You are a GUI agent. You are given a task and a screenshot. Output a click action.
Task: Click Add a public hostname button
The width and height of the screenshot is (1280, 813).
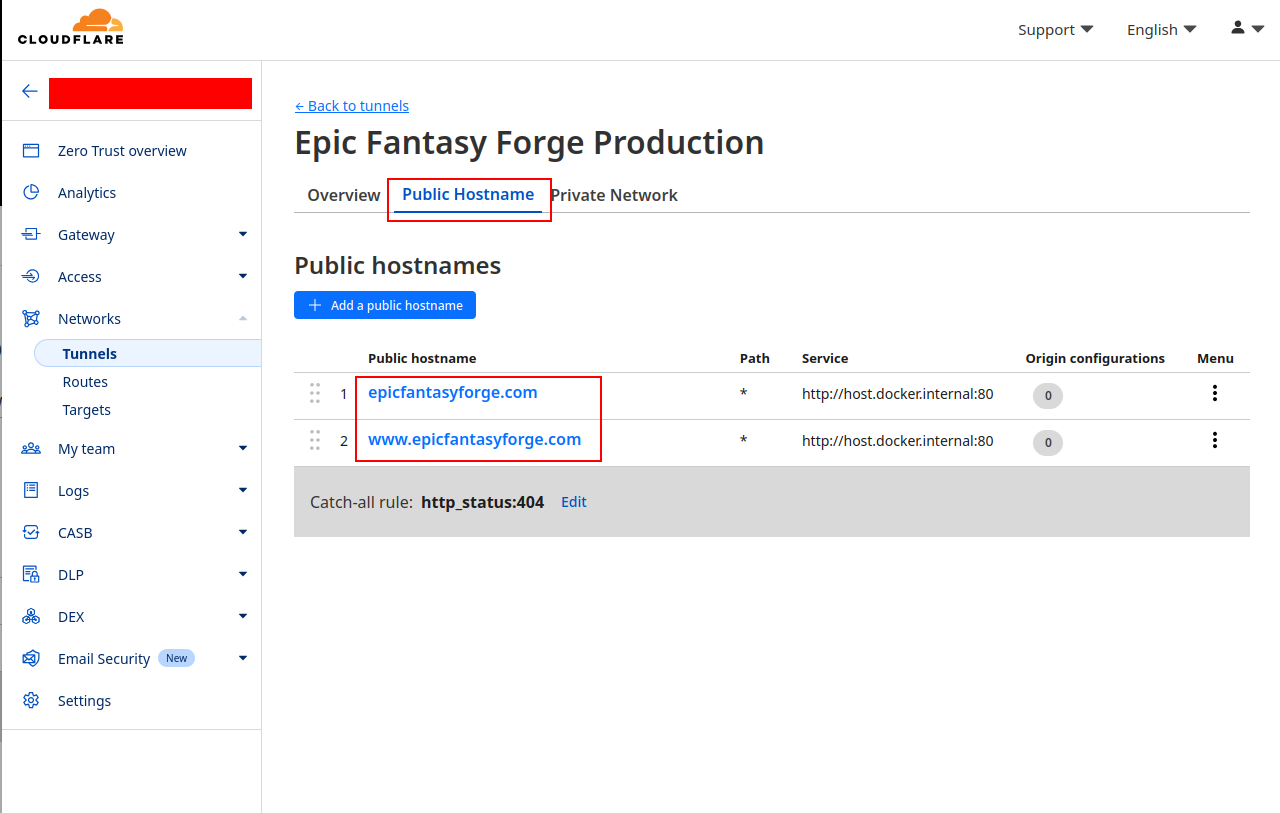click(x=385, y=305)
